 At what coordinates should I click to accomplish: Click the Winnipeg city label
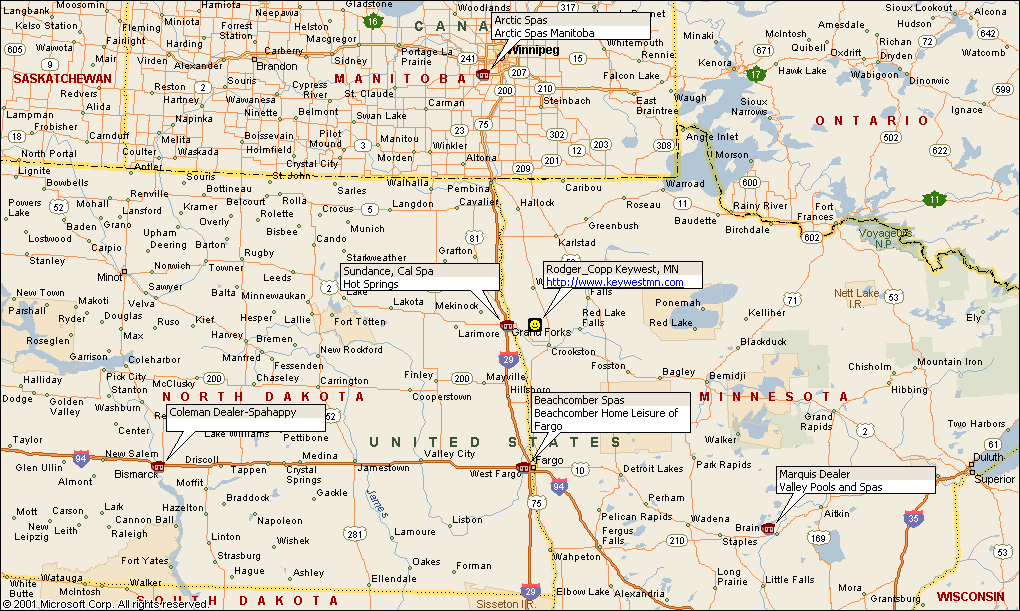535,50
